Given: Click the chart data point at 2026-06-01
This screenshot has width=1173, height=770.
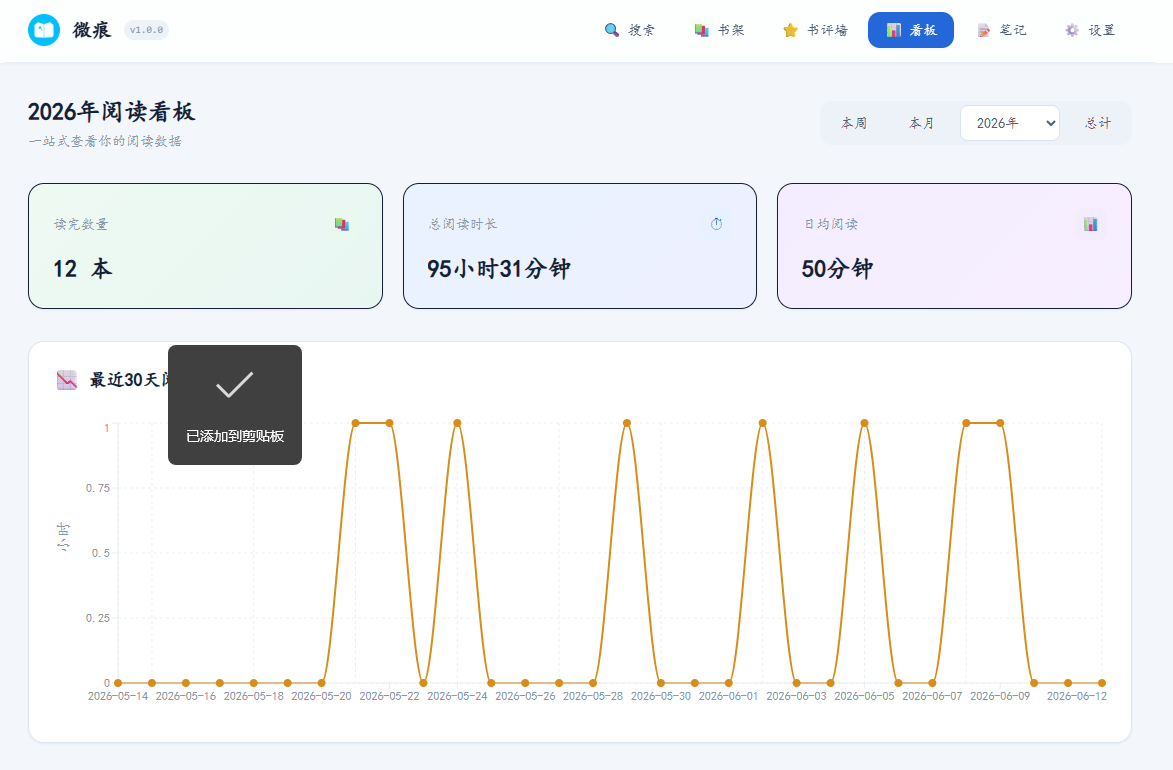Looking at the screenshot, I should pos(729,682).
